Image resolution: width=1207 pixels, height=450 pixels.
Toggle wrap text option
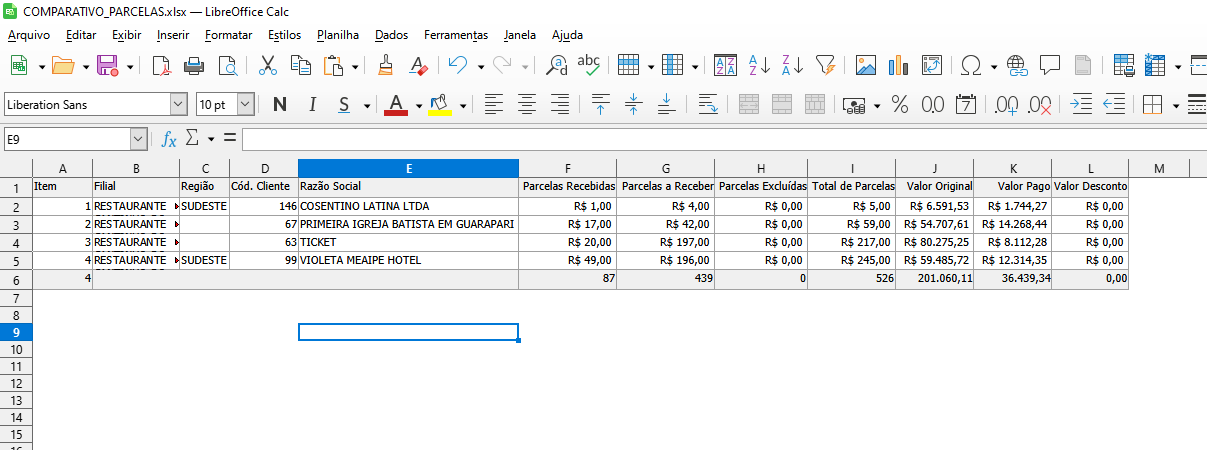point(707,104)
